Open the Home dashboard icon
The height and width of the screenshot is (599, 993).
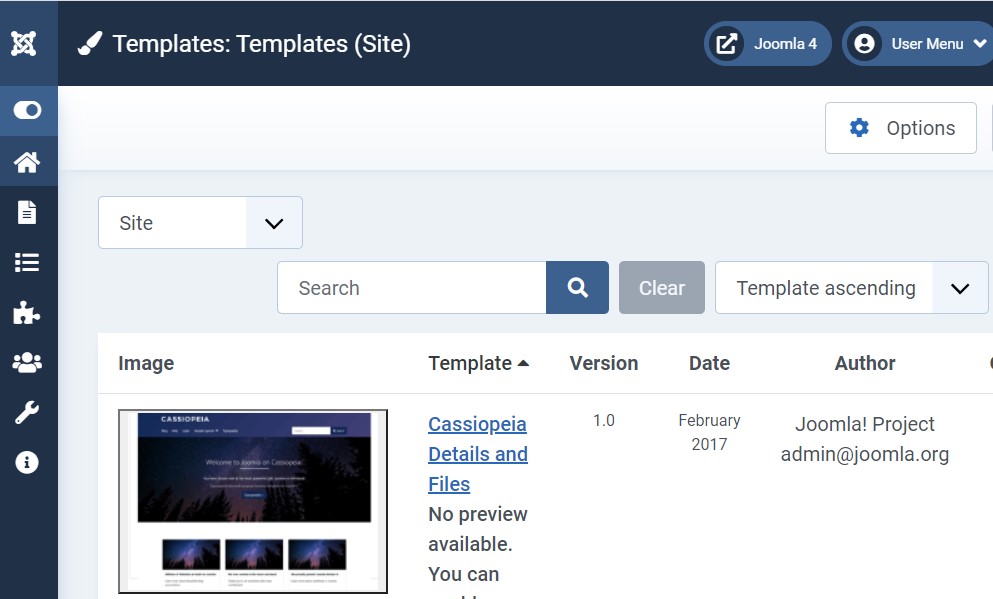tap(27, 162)
